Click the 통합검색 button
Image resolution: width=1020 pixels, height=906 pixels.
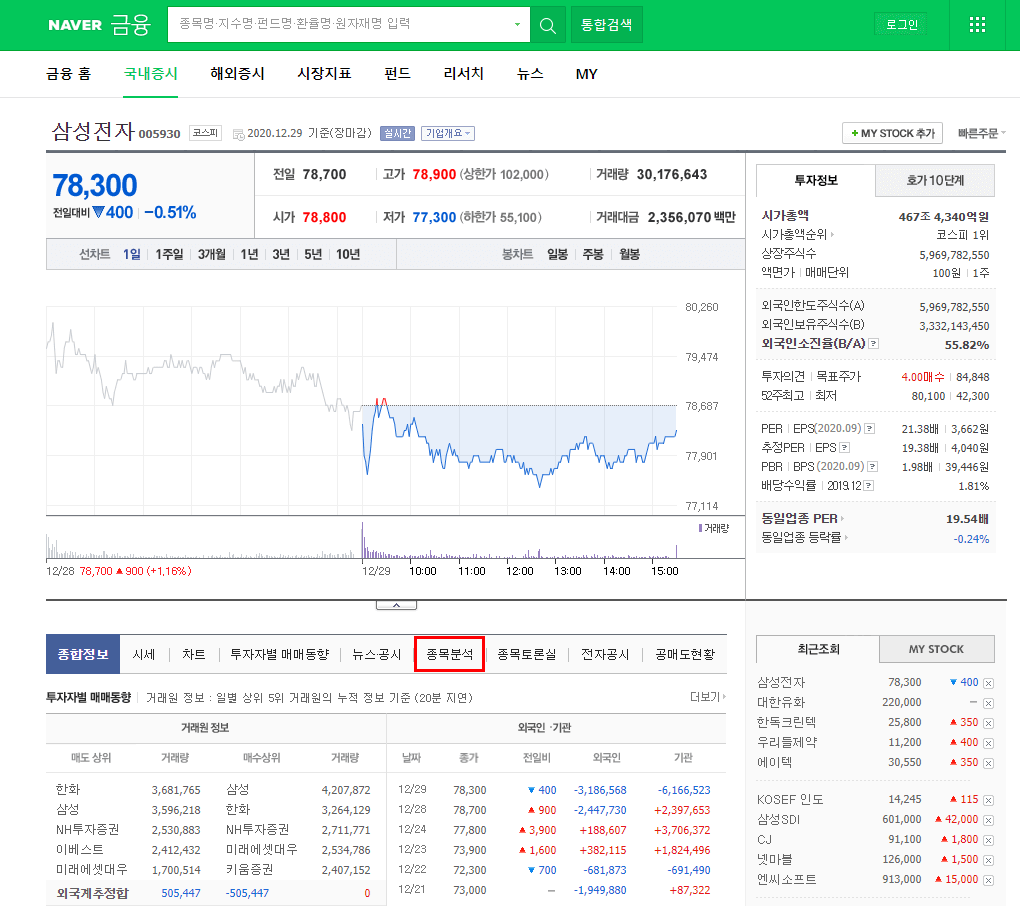[606, 25]
